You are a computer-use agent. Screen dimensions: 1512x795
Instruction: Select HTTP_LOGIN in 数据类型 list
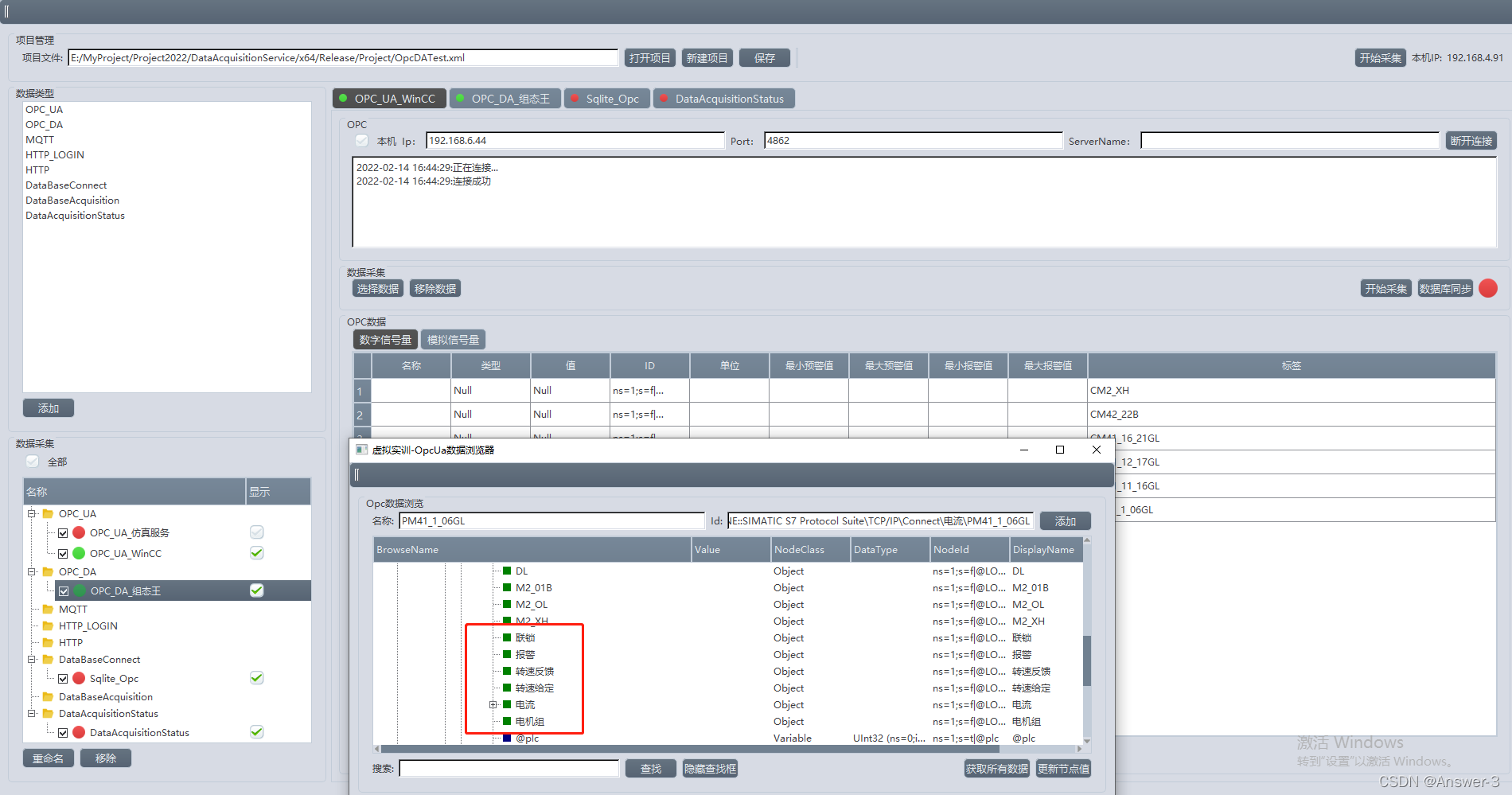(55, 155)
